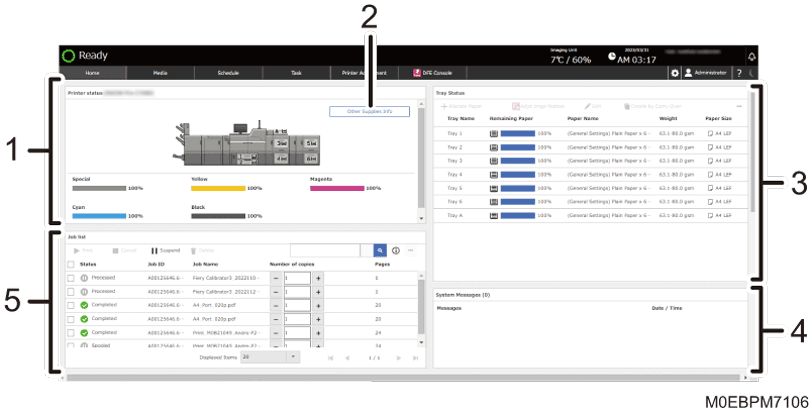Image resolution: width=812 pixels, height=413 pixels.
Task: Click the job list info icon
Action: [x=396, y=250]
